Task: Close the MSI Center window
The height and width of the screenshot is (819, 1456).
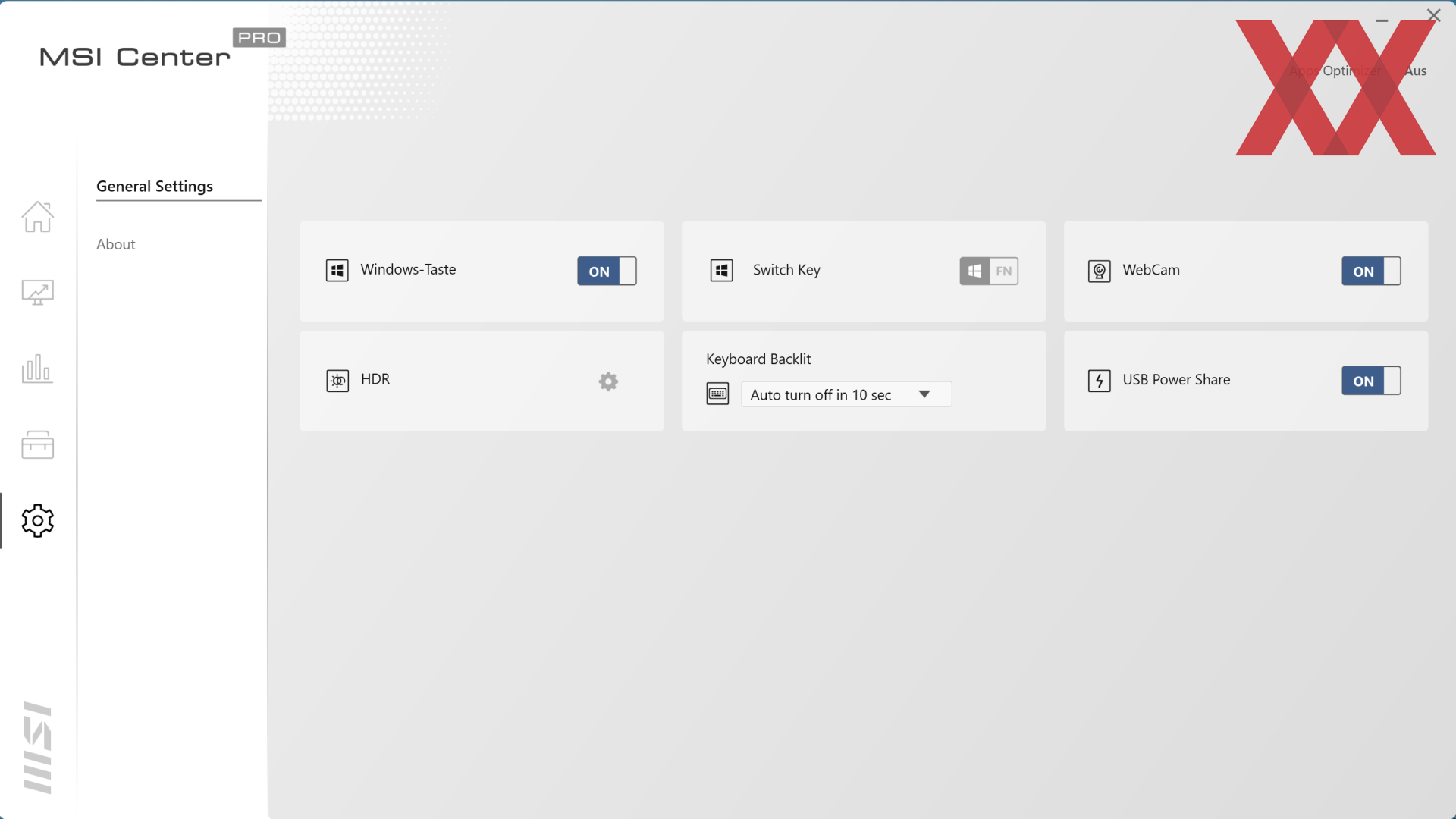Action: [x=1433, y=15]
